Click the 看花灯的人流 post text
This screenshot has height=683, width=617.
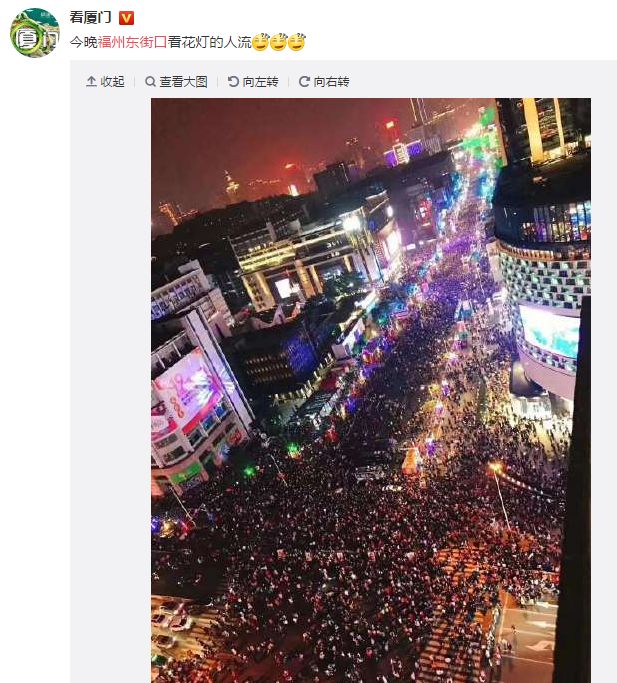pos(210,42)
